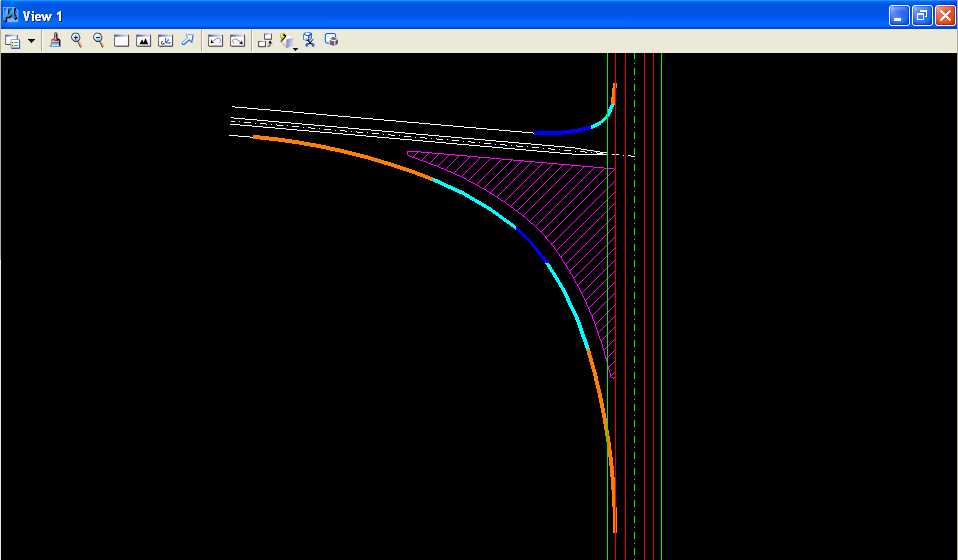Viewport: 958px width, 560px height.
Task: Go back with View Previous
Action: pos(215,41)
